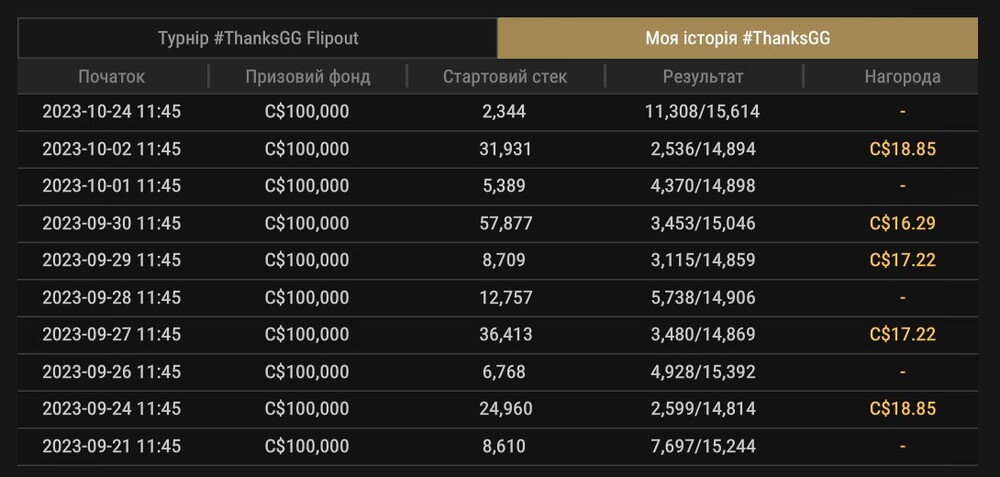Image resolution: width=1000 pixels, height=477 pixels.
Task: Select the 2023-10-02 11:45 tournament row
Action: [497, 149]
